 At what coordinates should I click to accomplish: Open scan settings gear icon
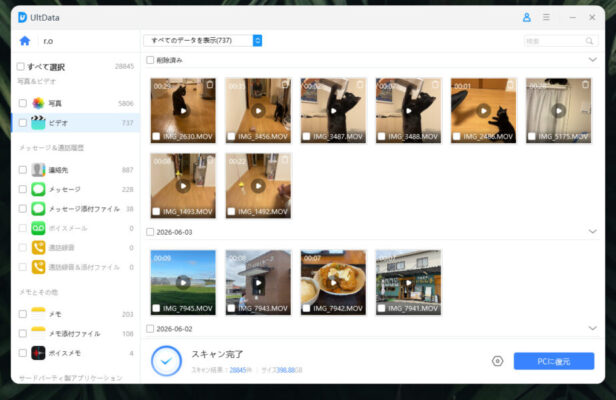point(497,361)
